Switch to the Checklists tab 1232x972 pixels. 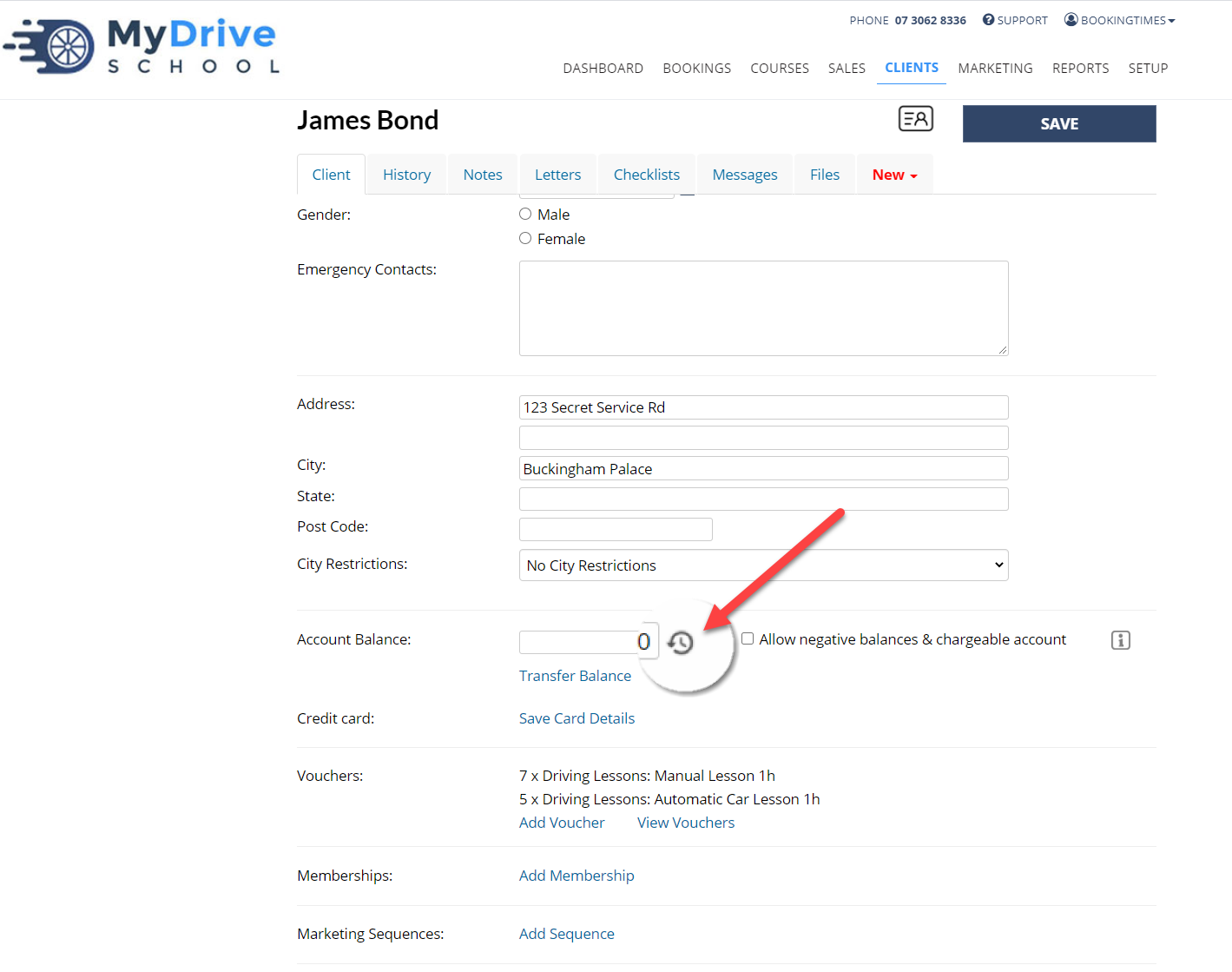click(647, 175)
